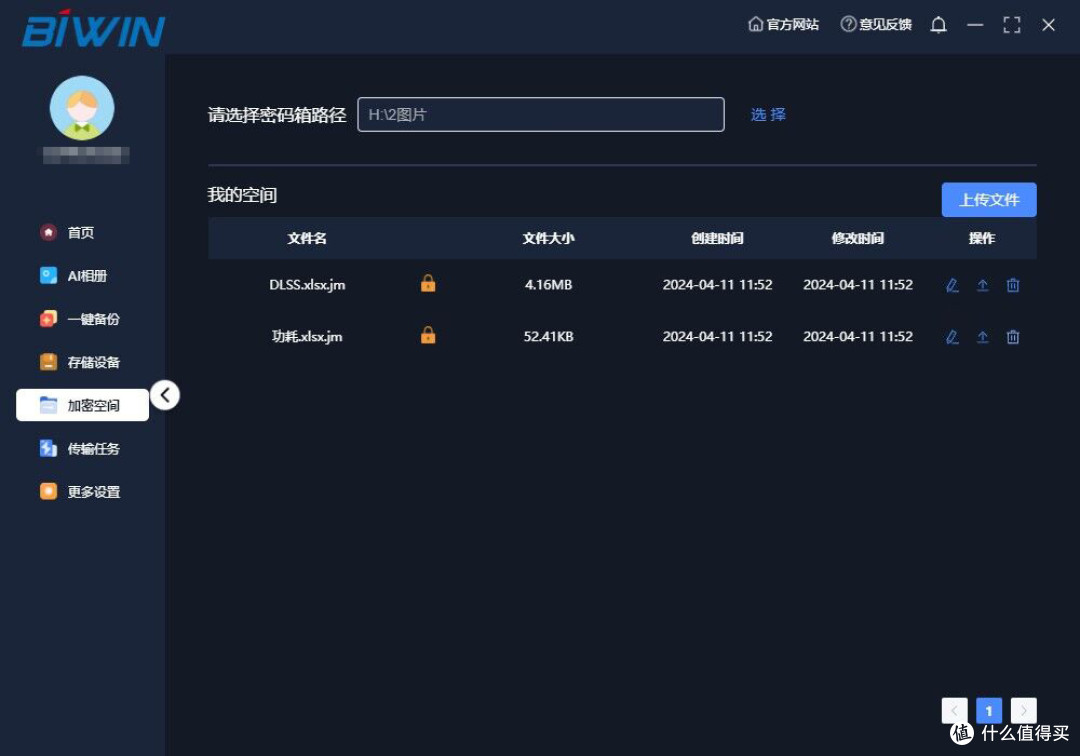The width and height of the screenshot is (1080, 756).
Task: Click the edit icon for 功耗.xlsx.jm
Action: (952, 337)
